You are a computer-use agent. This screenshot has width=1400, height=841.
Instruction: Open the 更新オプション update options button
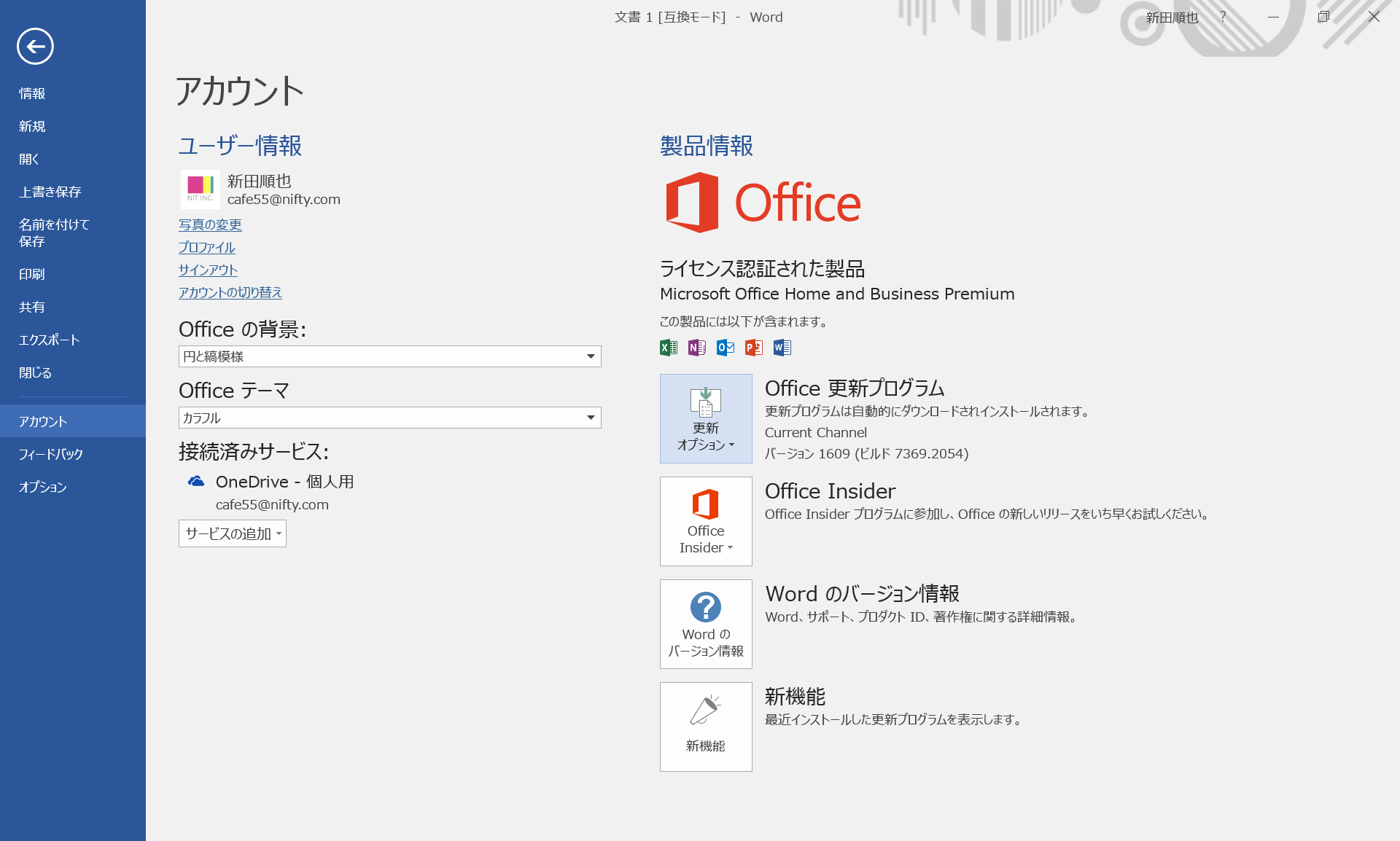[x=705, y=419]
